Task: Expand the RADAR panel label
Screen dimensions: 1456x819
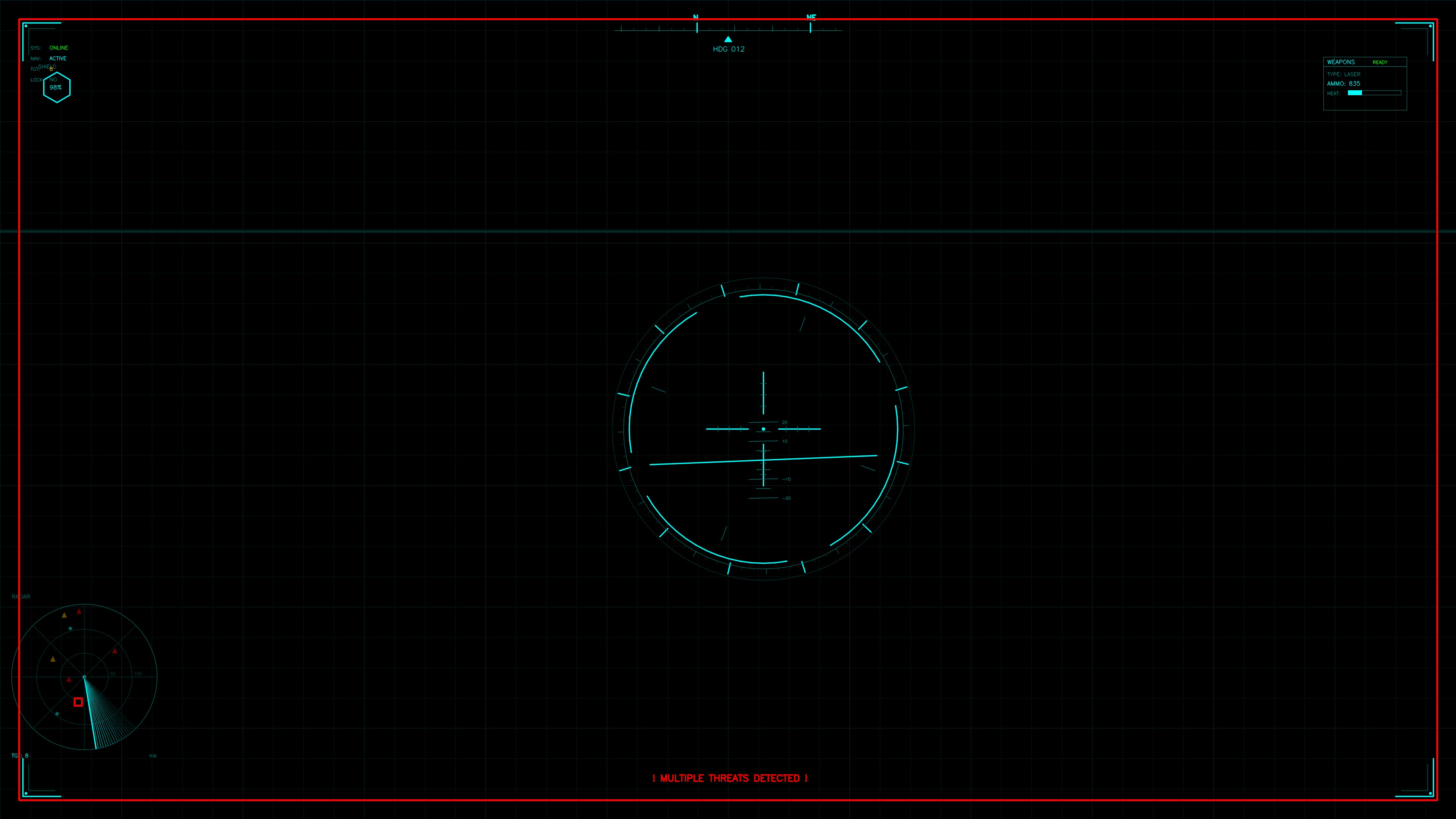Action: click(x=22, y=596)
